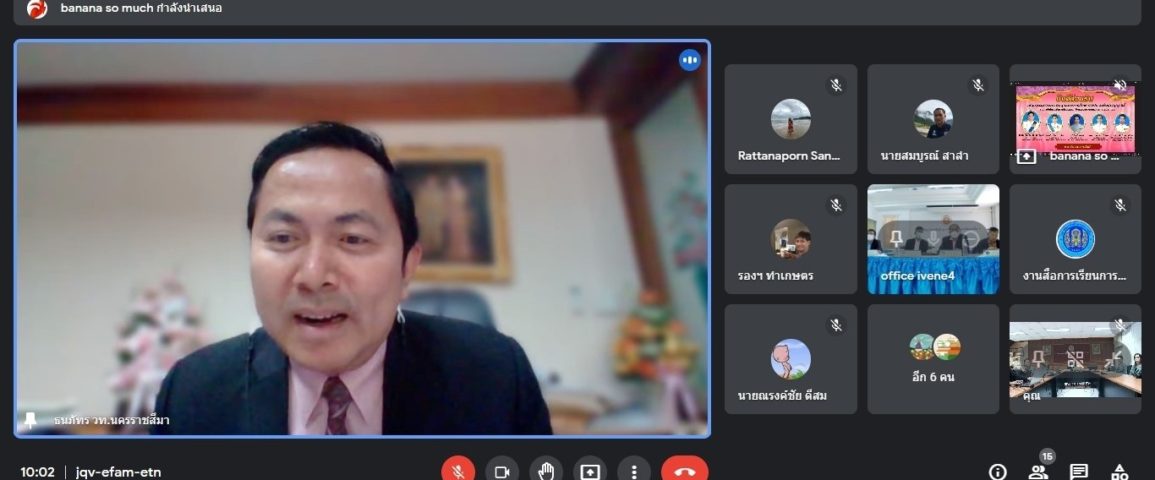Click the red leave call button

coord(684,471)
